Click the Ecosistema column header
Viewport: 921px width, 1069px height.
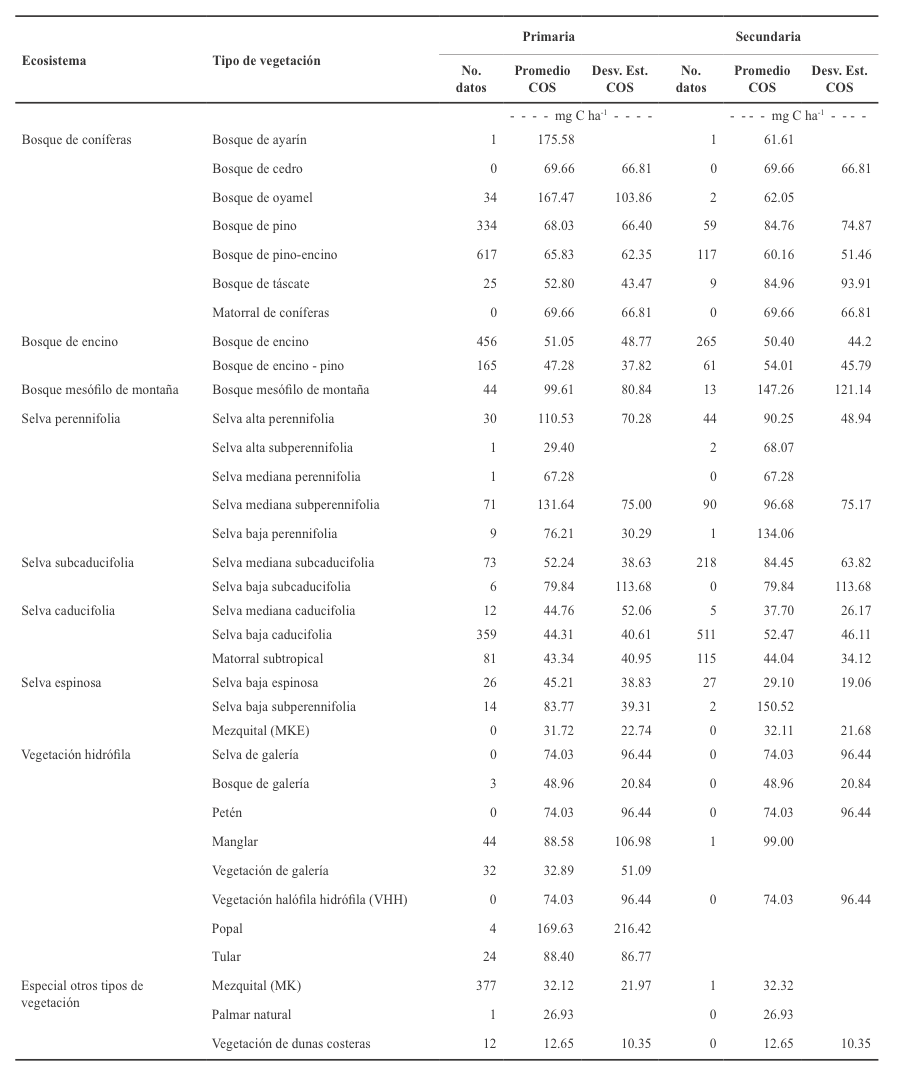click(x=54, y=60)
